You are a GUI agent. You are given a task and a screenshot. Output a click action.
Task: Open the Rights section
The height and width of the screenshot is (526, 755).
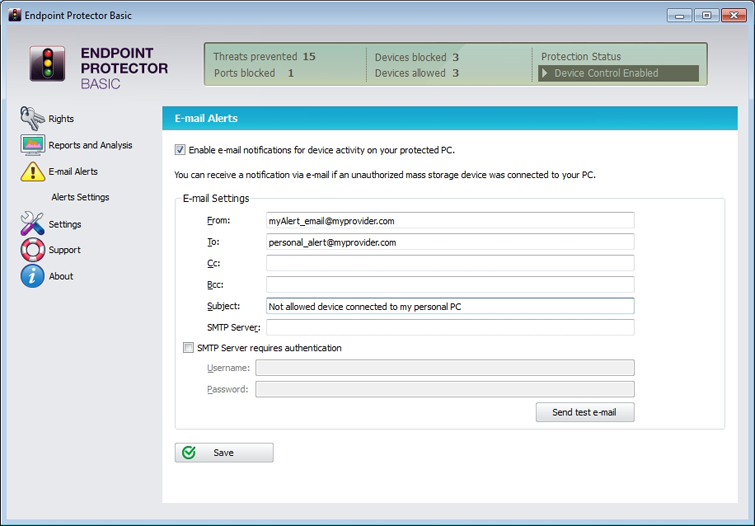coord(61,118)
